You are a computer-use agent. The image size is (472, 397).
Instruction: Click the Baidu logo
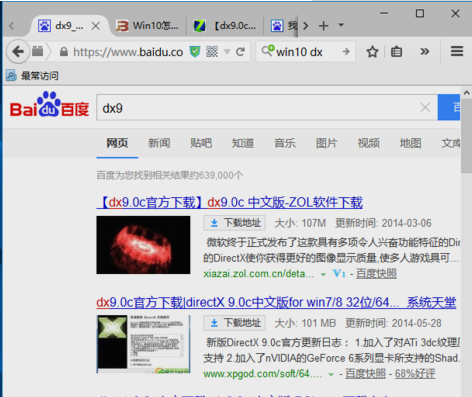(x=49, y=104)
